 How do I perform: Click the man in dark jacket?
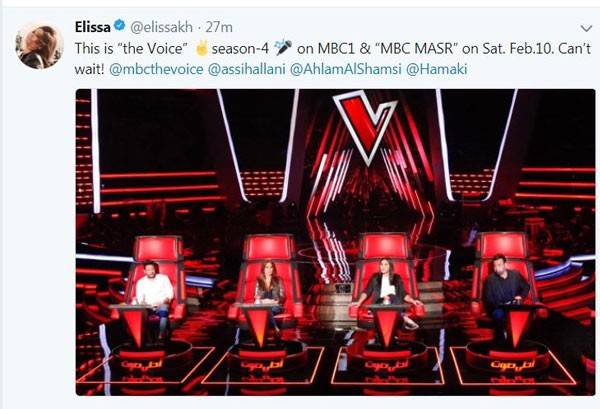(506, 290)
